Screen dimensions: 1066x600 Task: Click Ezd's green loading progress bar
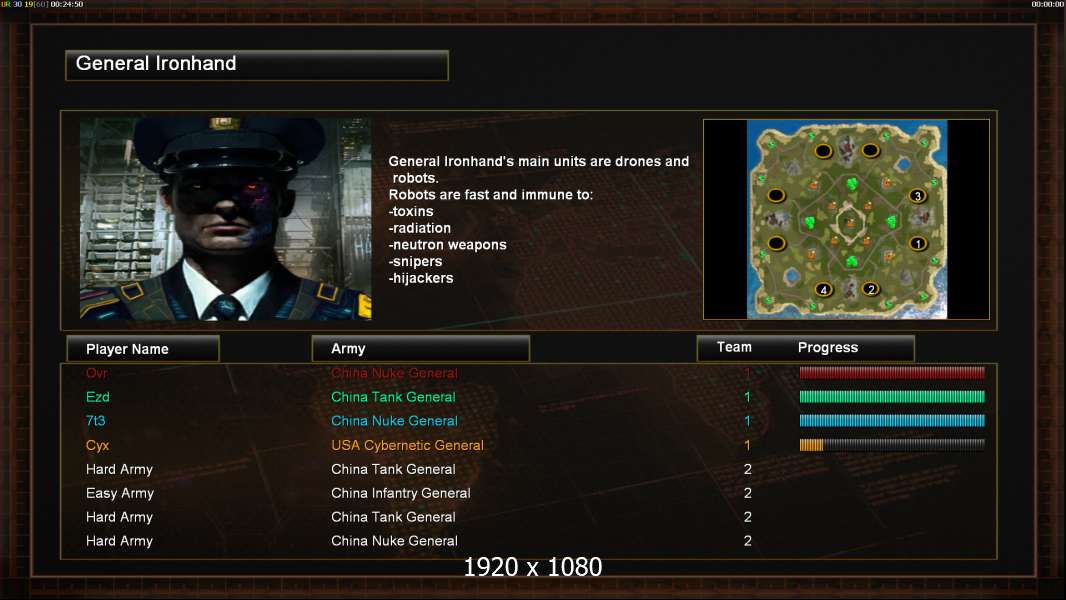pos(892,397)
